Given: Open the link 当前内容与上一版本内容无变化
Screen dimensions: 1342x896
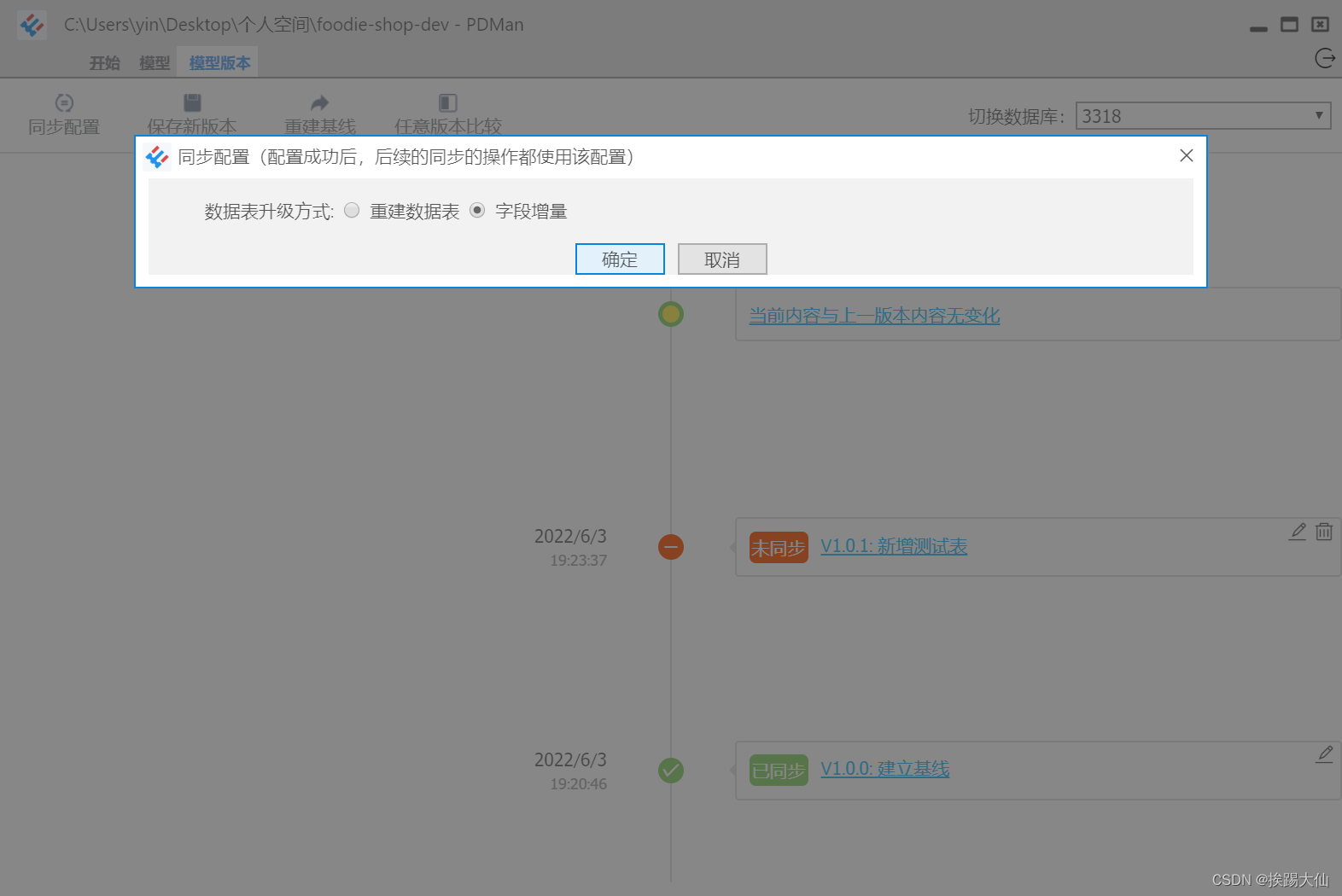Looking at the screenshot, I should [874, 316].
